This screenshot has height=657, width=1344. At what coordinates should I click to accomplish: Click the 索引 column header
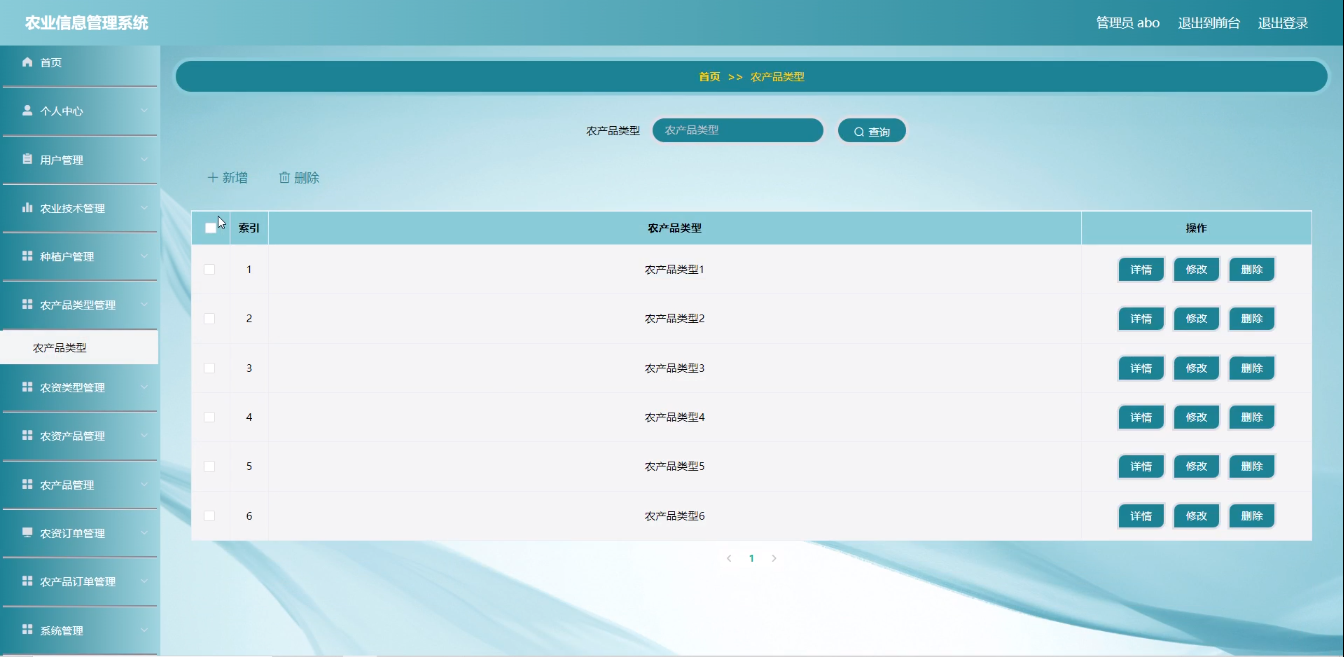tap(249, 228)
